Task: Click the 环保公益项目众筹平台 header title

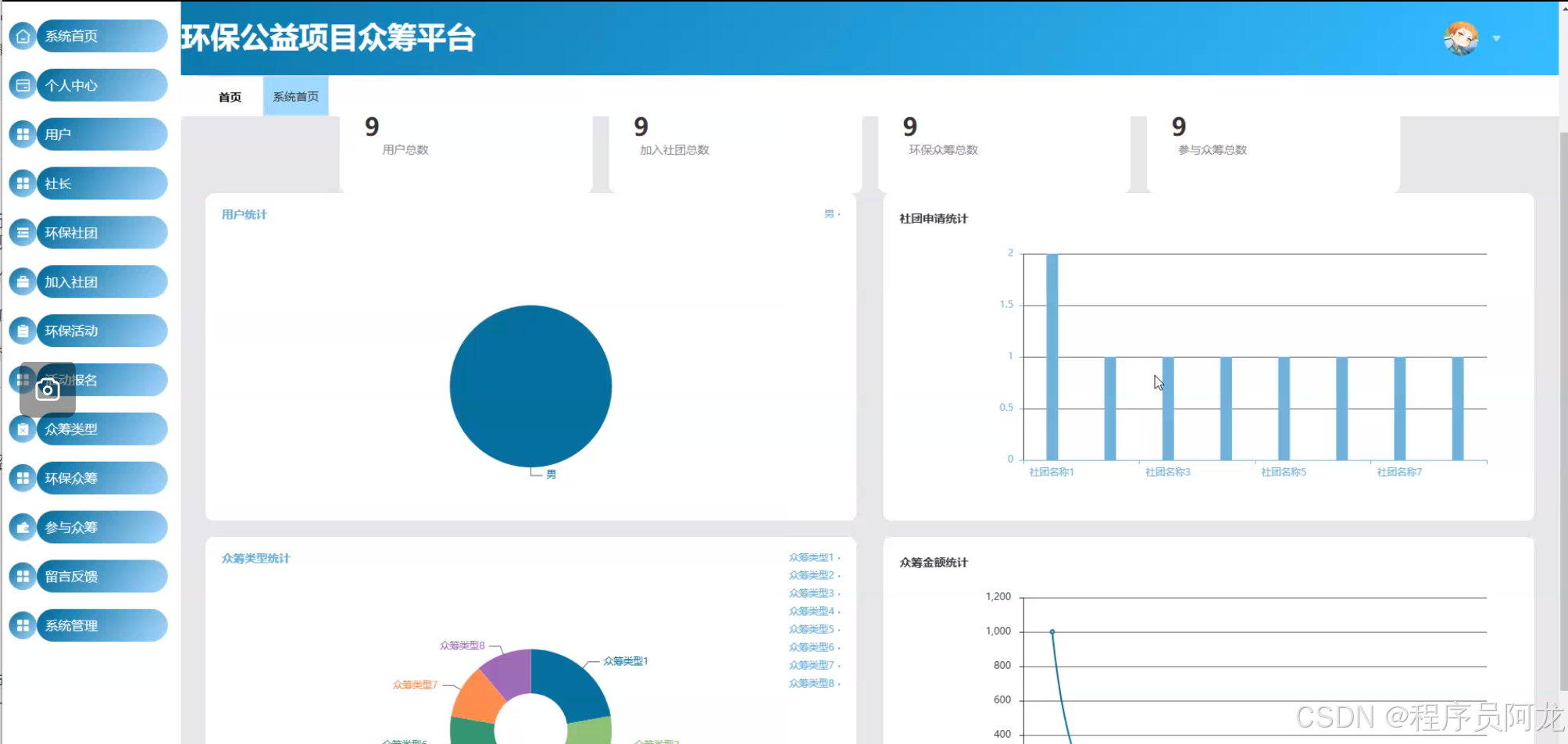Action: (328, 38)
